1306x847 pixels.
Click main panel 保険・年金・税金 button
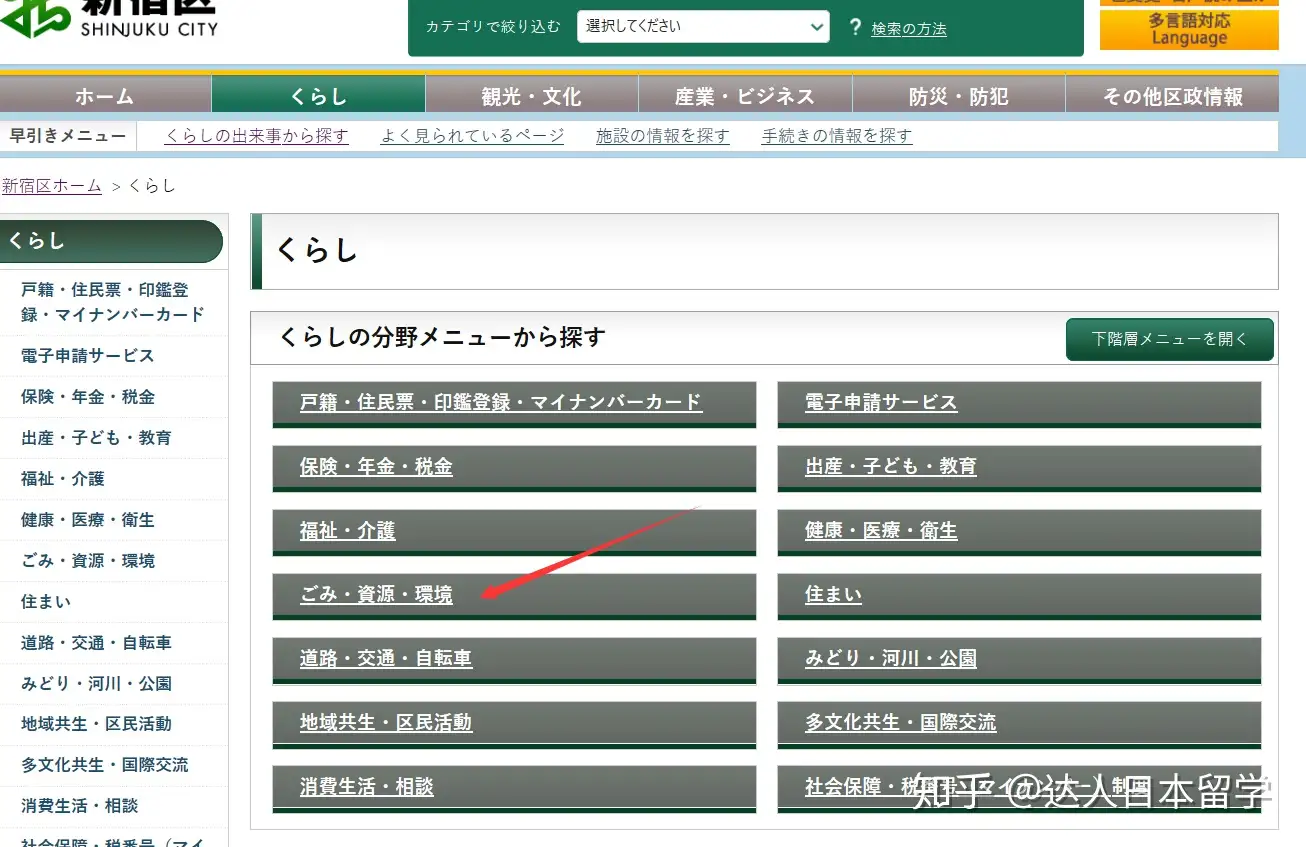pyautogui.click(x=514, y=469)
